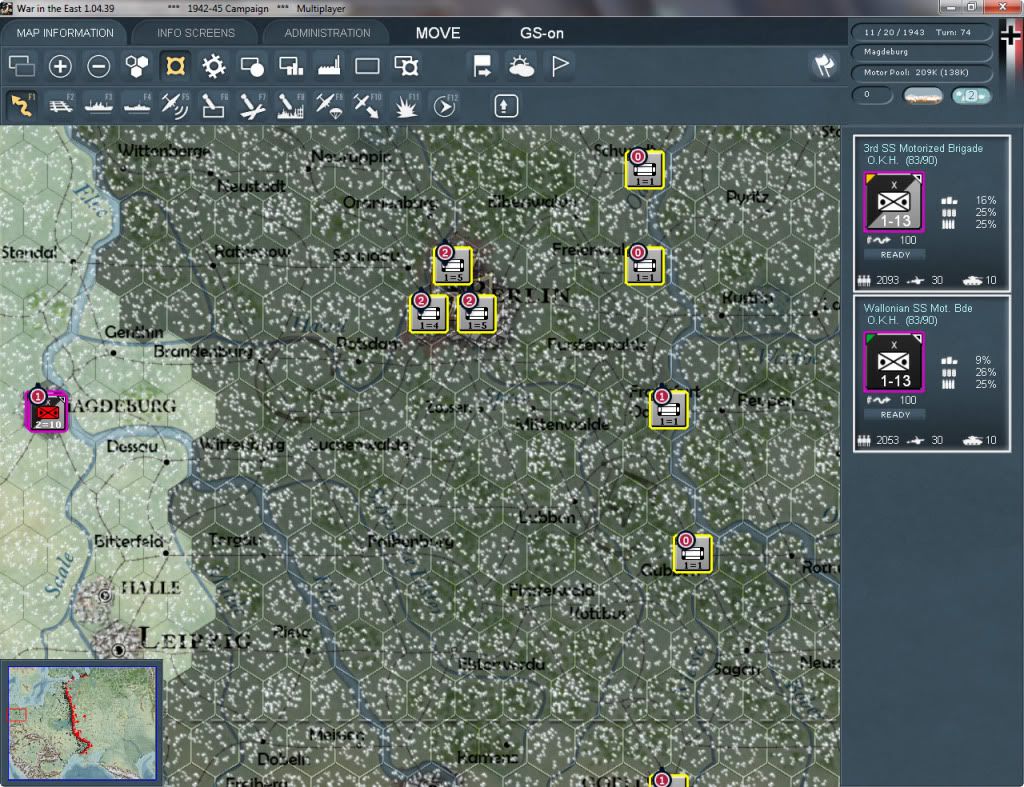Open the ADMINISTRATION tab
The width and height of the screenshot is (1024, 787).
(x=327, y=33)
